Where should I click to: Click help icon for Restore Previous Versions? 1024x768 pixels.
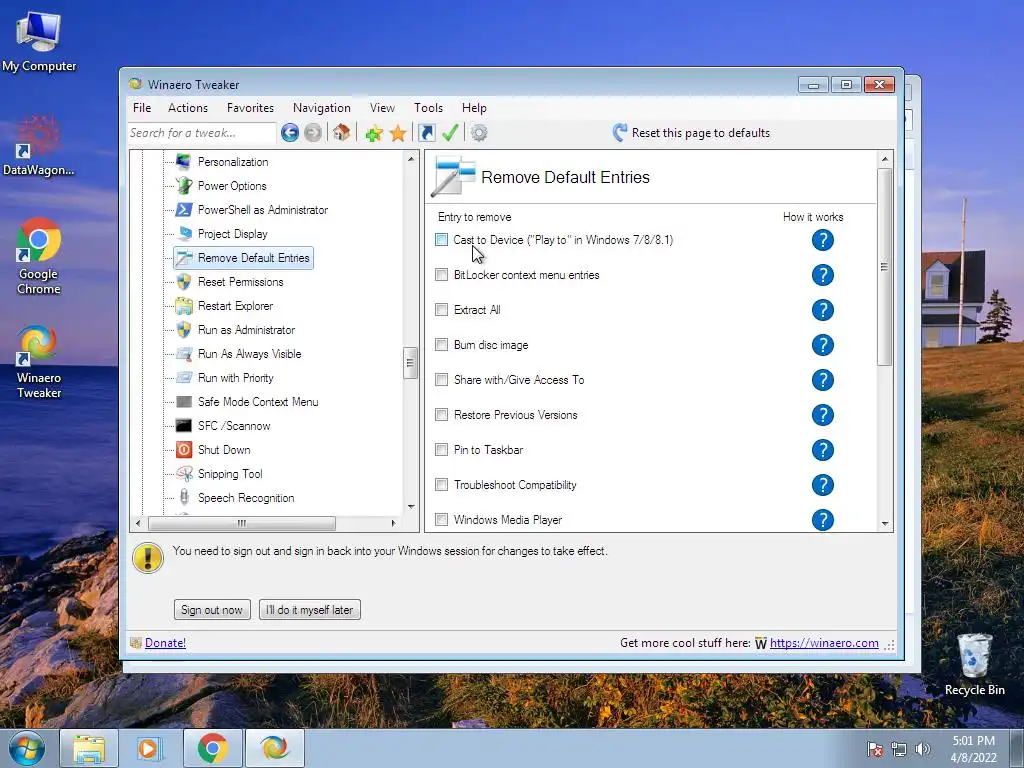pyautogui.click(x=823, y=415)
